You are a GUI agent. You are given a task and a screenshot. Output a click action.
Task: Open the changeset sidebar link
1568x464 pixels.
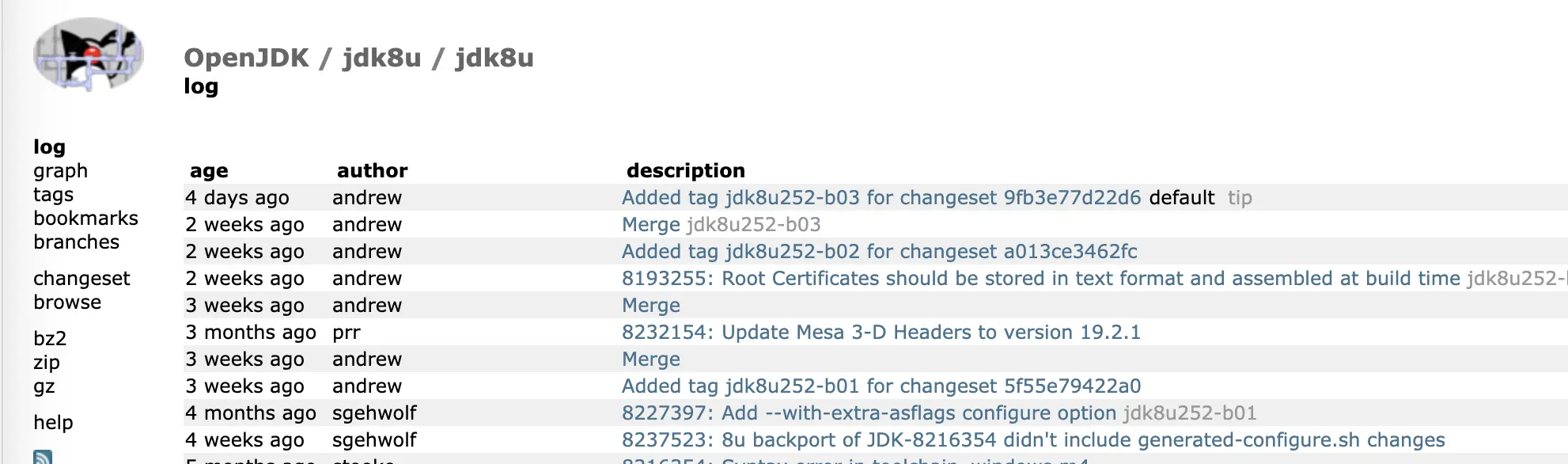pyautogui.click(x=81, y=279)
